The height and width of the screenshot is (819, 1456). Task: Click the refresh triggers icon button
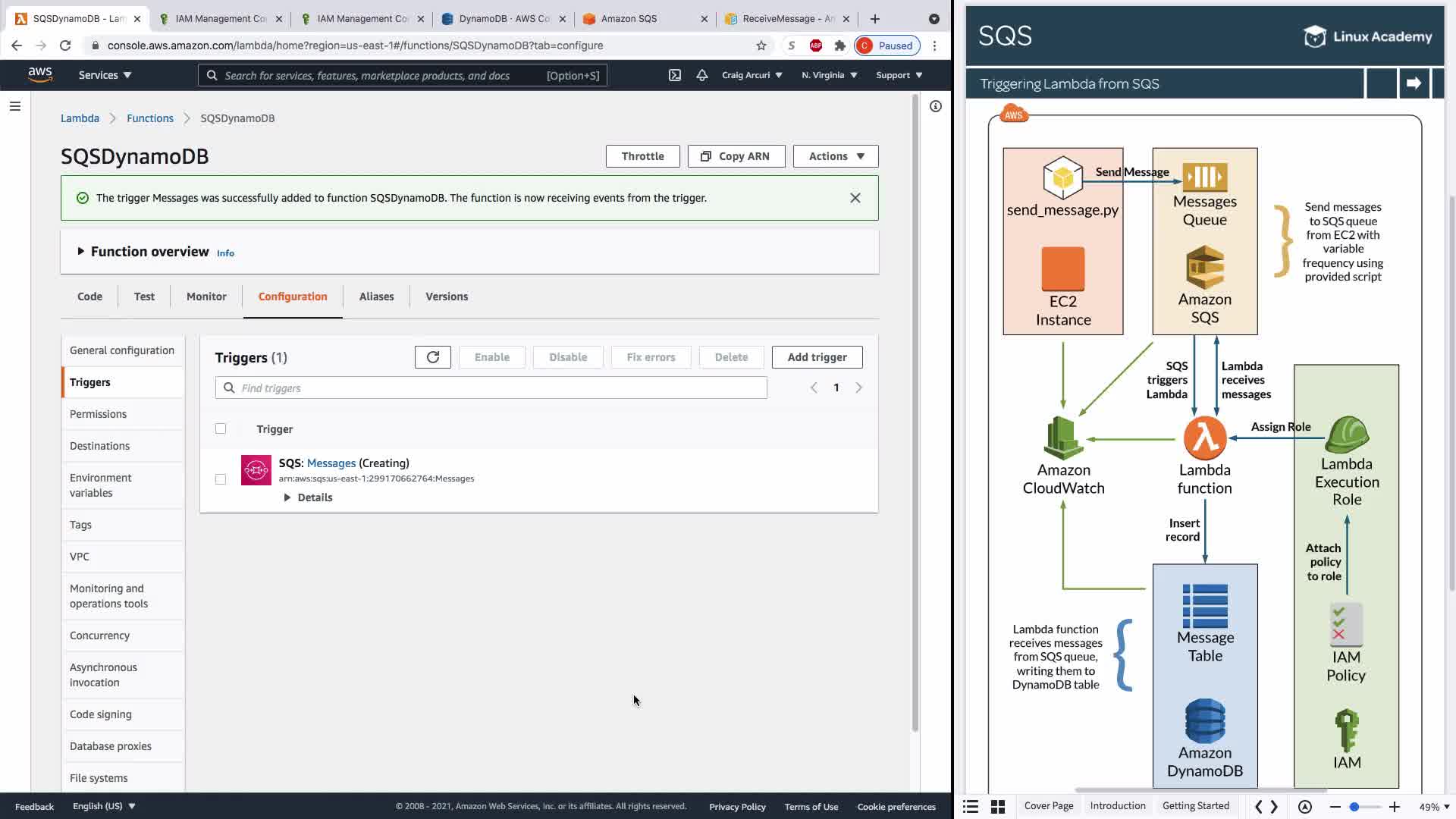pos(432,357)
